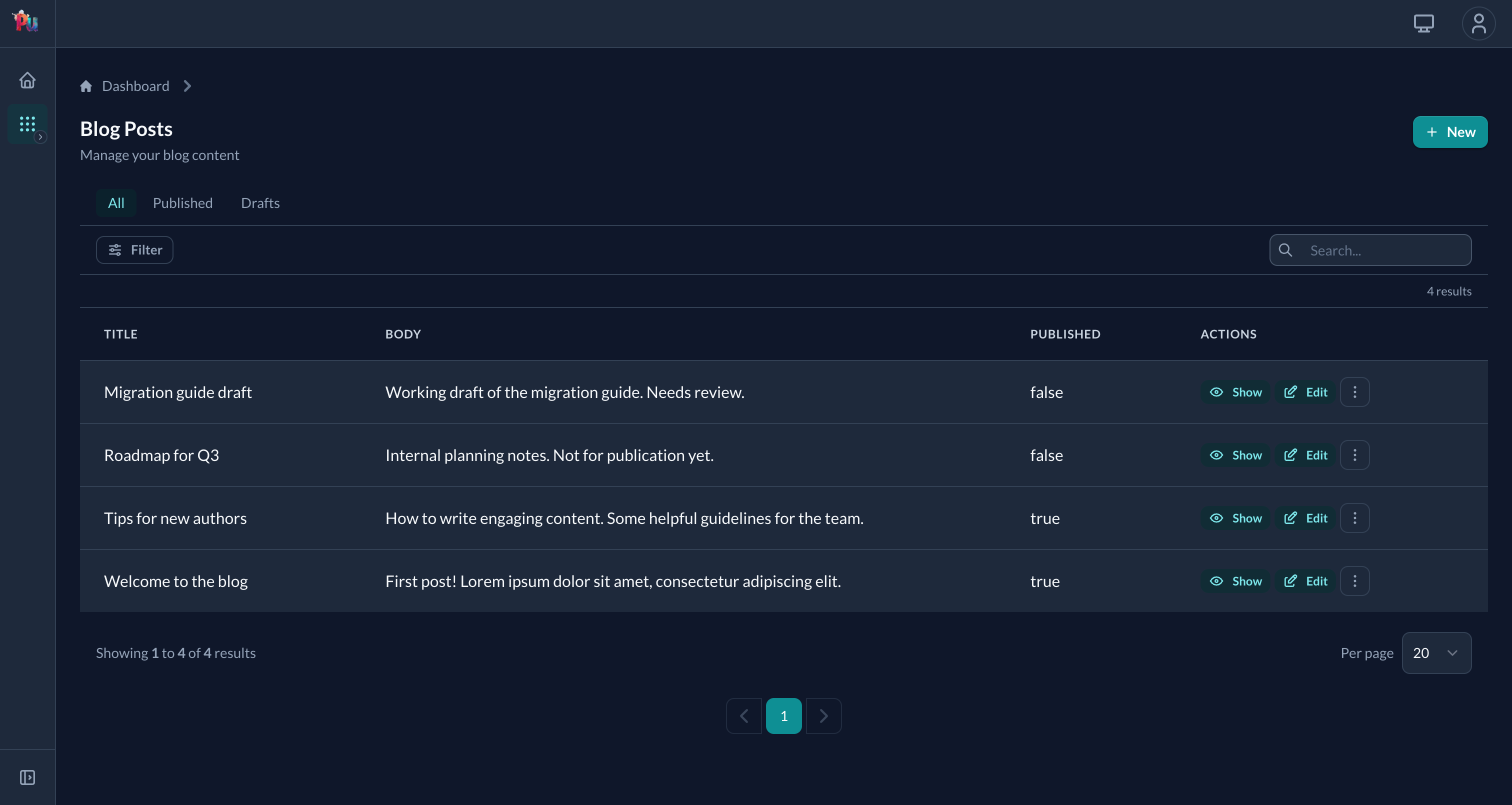Open more actions for Tips for new authors

[x=1354, y=518]
